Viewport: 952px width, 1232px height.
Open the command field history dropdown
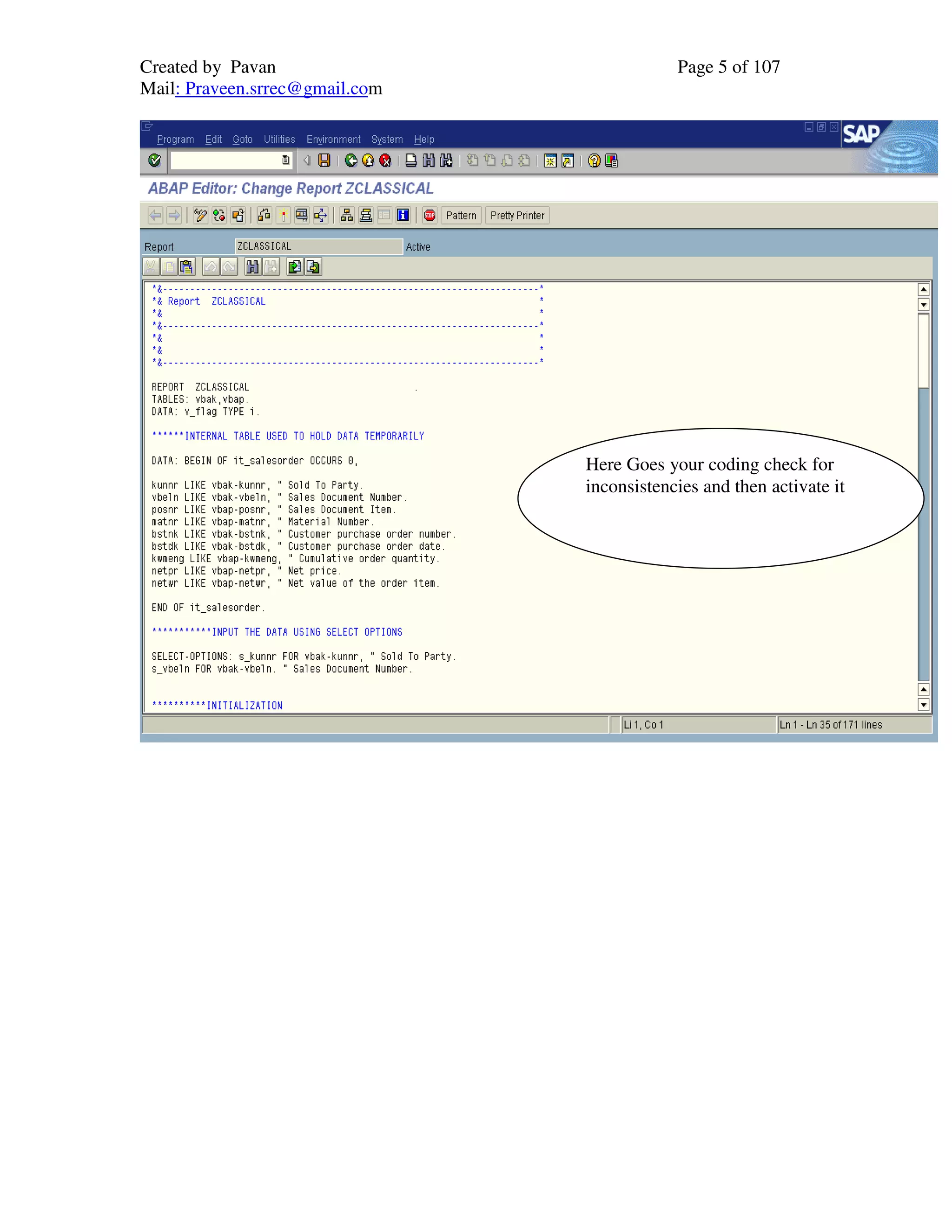pos(286,161)
